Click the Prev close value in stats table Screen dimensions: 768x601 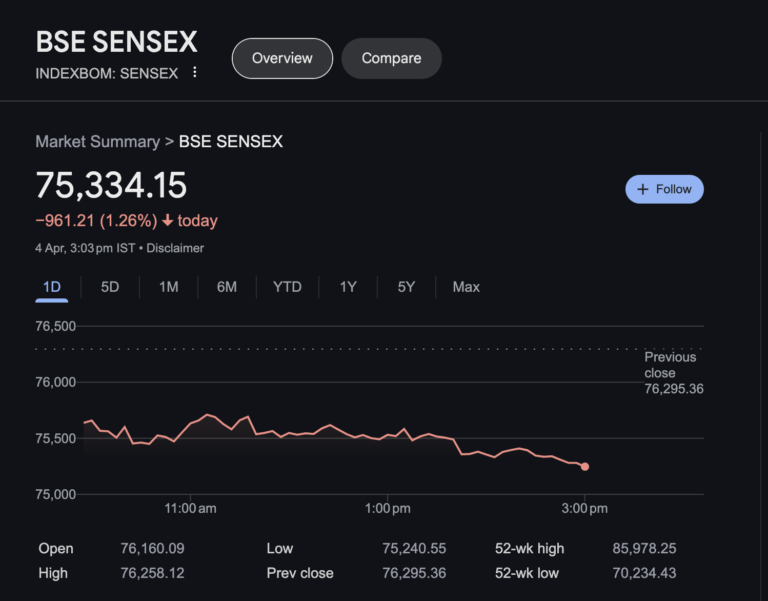pos(414,573)
